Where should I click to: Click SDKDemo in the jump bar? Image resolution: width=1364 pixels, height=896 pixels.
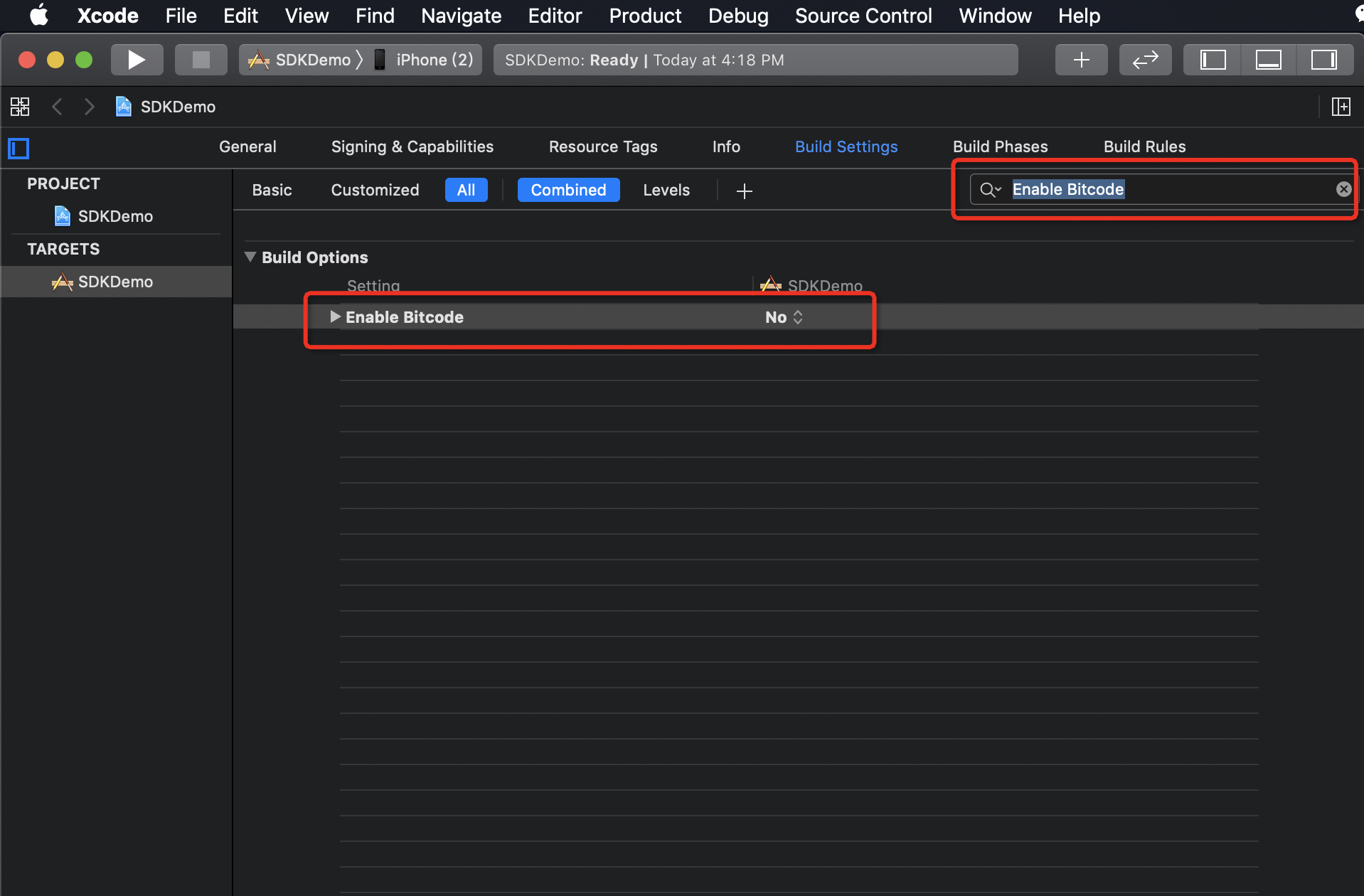coord(178,107)
